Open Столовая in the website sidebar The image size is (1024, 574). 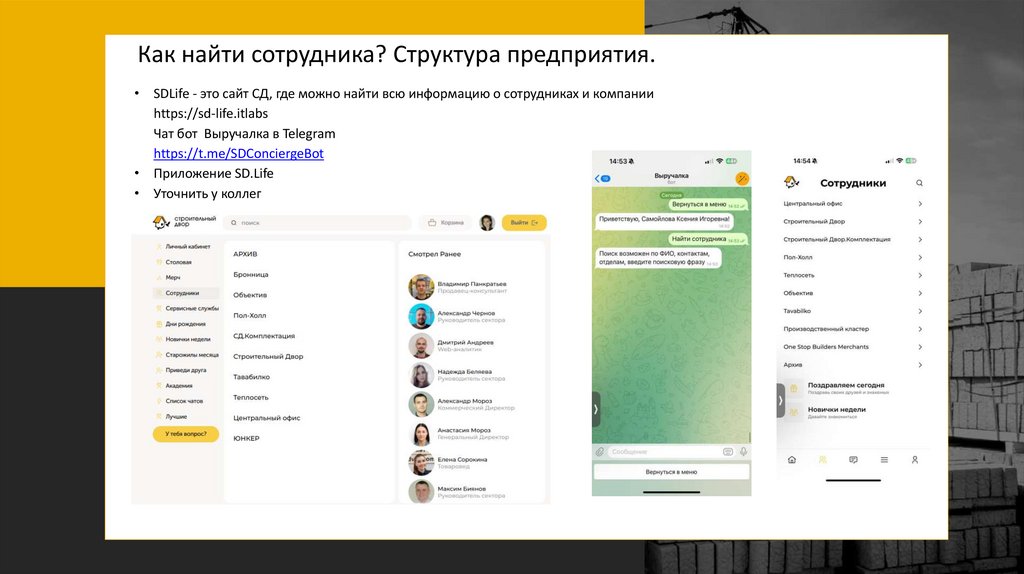[178, 262]
